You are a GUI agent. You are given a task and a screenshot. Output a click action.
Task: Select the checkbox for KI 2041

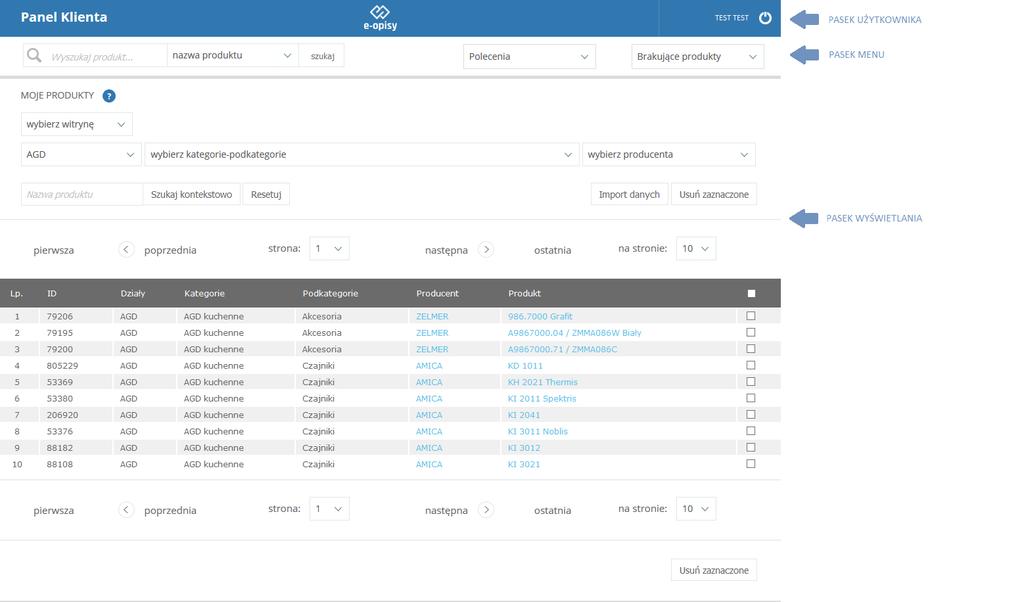(751, 415)
